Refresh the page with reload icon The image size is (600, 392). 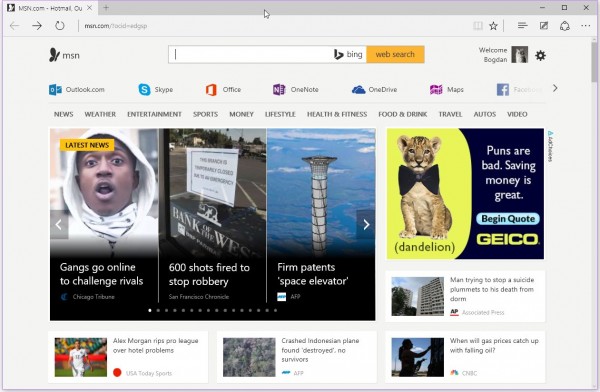pyautogui.click(x=59, y=26)
